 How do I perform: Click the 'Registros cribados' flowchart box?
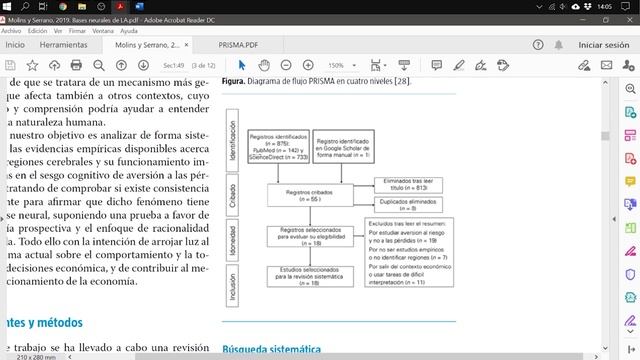310,195
